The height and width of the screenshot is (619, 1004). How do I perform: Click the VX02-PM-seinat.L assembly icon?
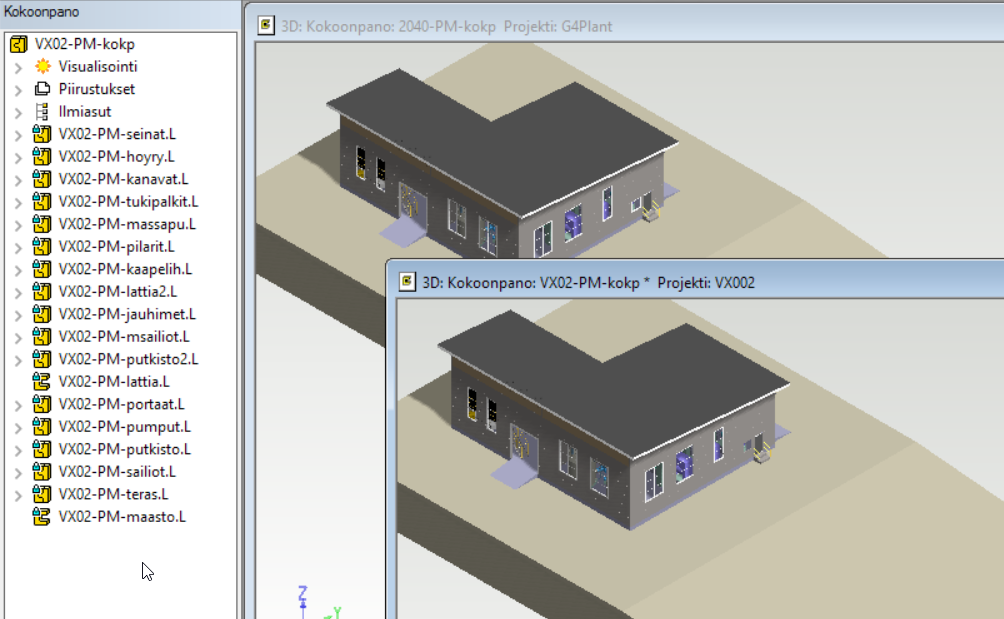click(x=42, y=134)
